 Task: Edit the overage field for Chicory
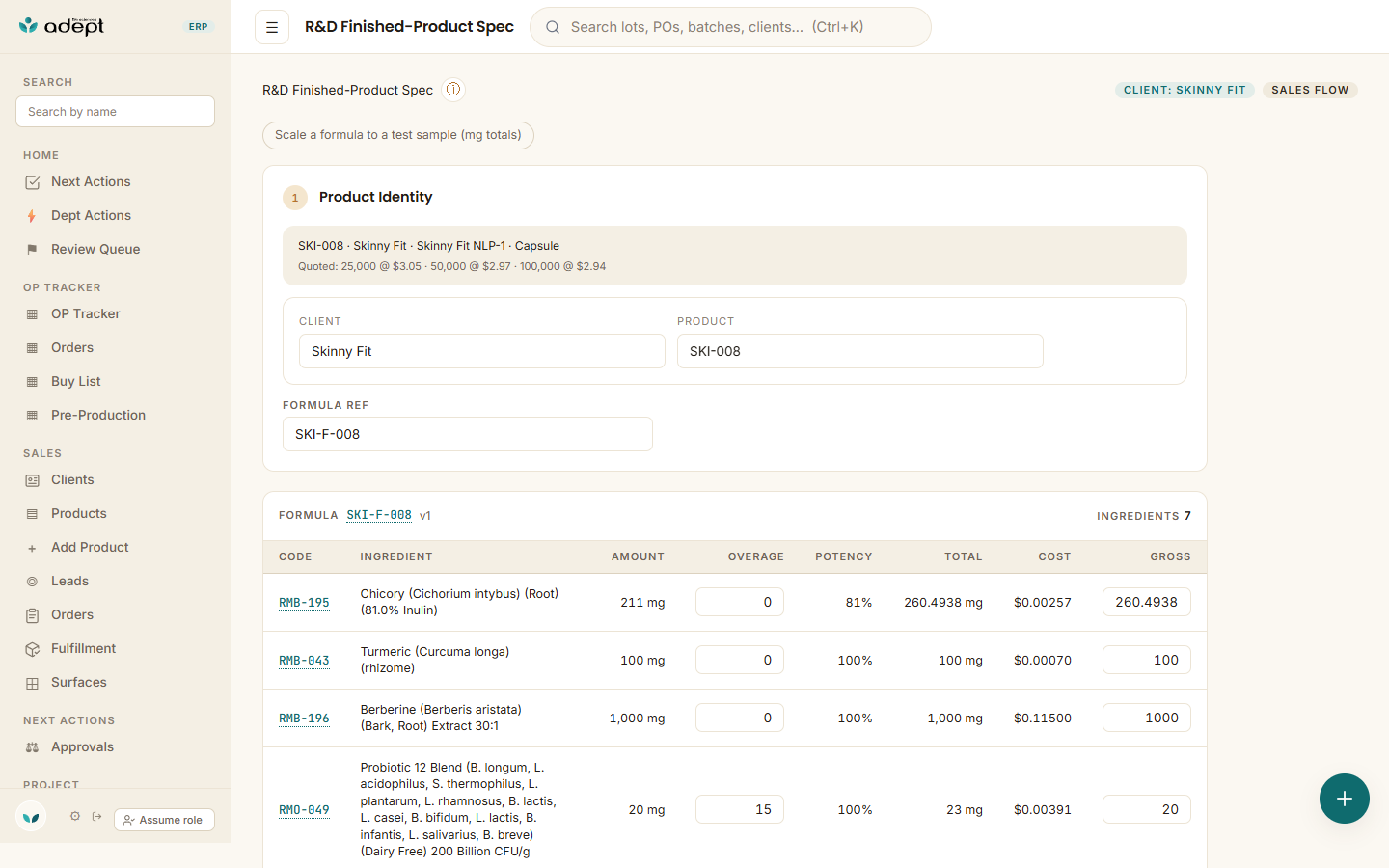(740, 602)
